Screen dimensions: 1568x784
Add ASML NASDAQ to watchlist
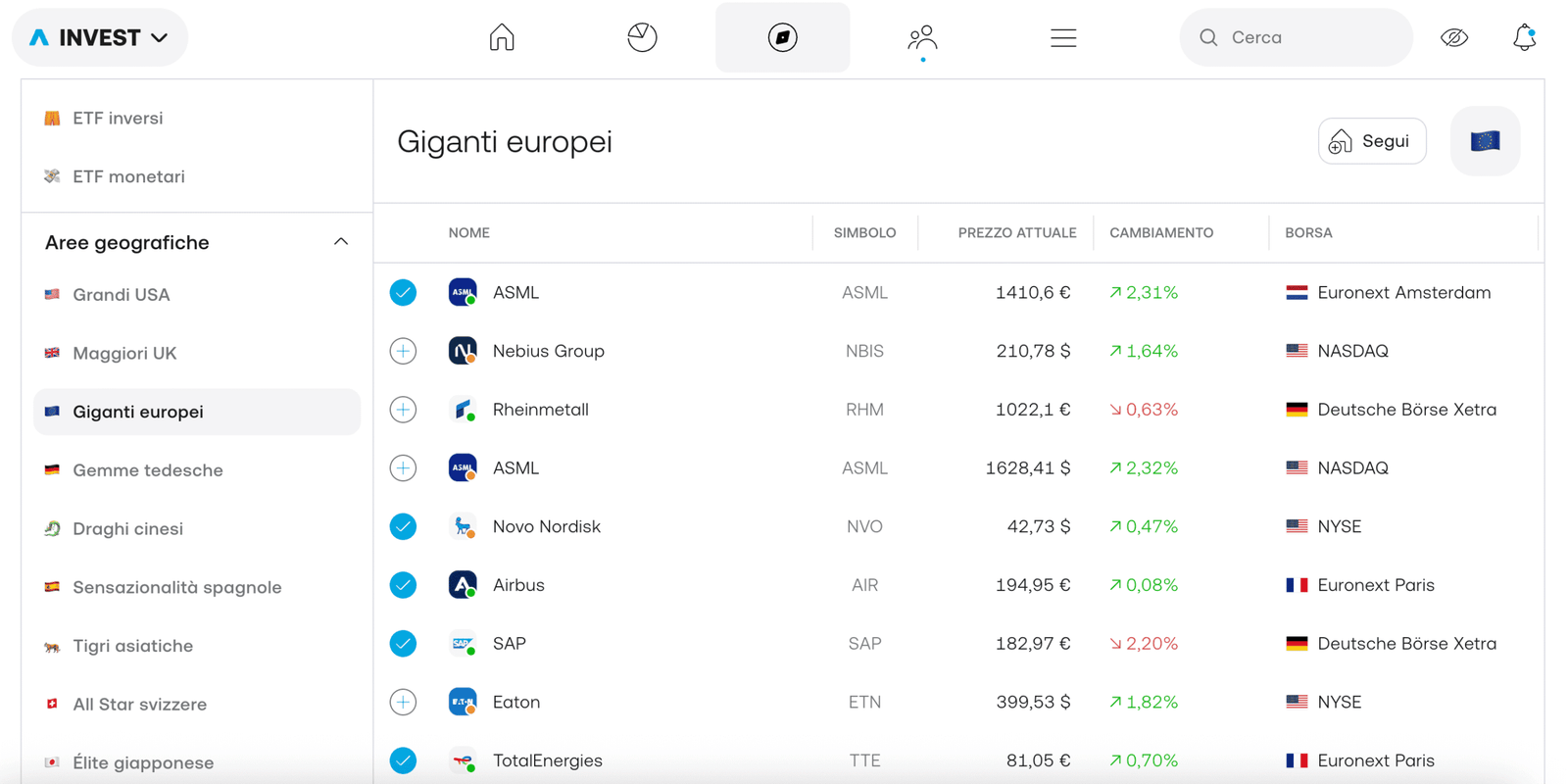coord(403,468)
